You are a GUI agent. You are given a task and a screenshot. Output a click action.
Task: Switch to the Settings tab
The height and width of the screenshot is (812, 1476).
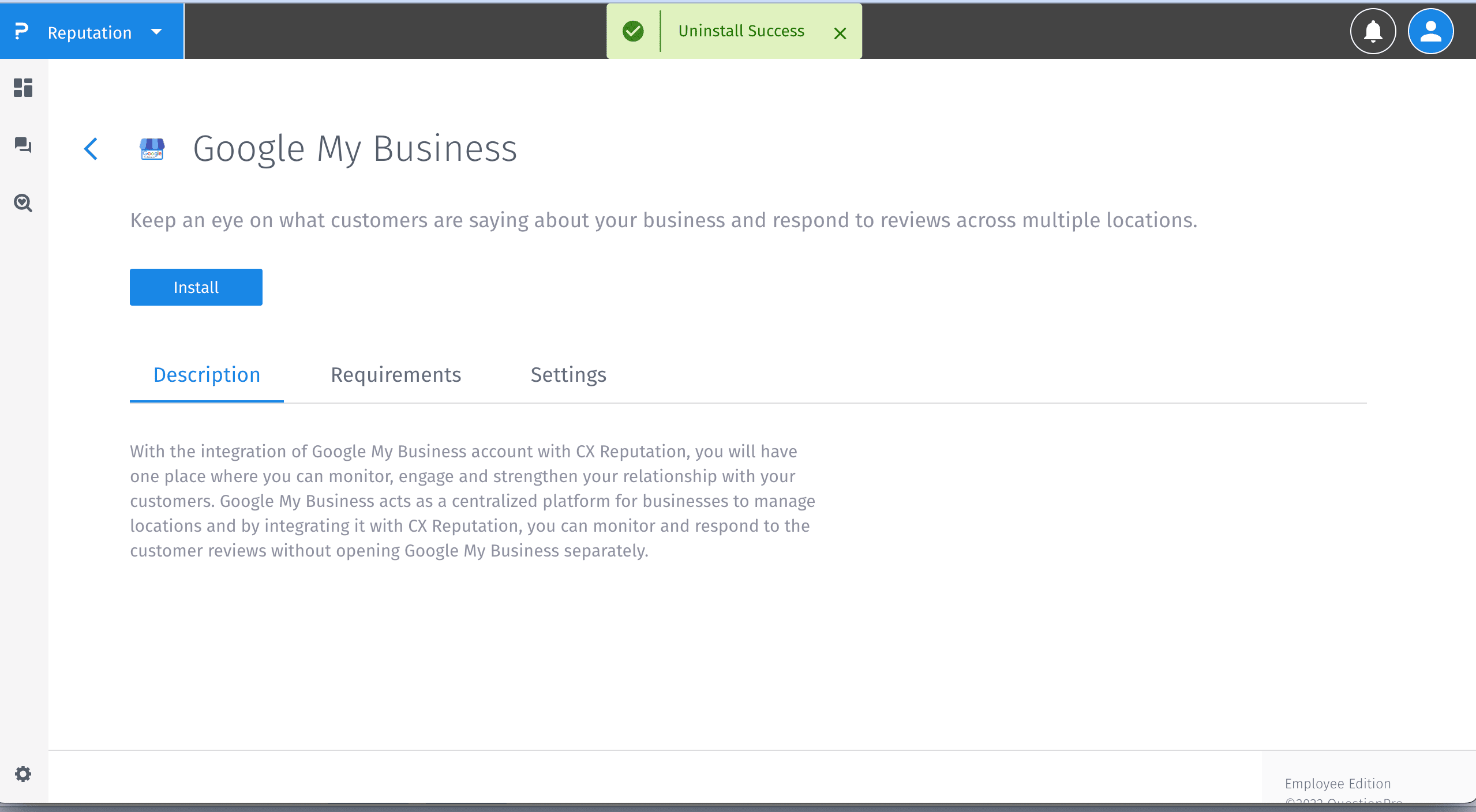click(x=568, y=375)
